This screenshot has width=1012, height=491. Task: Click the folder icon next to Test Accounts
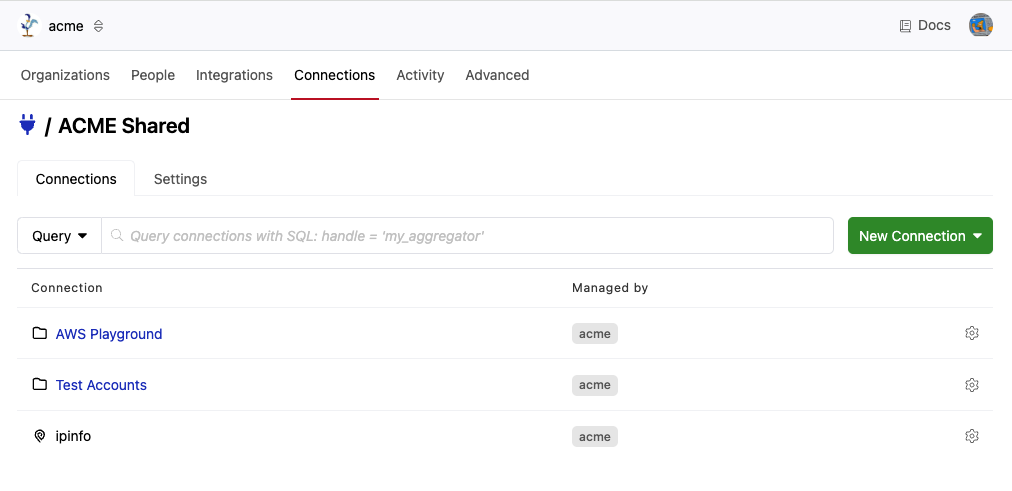[40, 385]
